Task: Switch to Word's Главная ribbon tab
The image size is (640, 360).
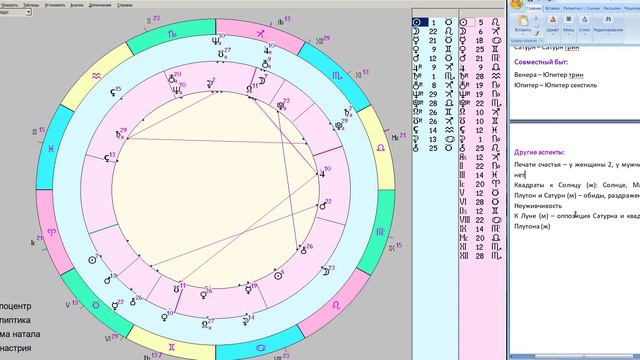Action: point(533,8)
